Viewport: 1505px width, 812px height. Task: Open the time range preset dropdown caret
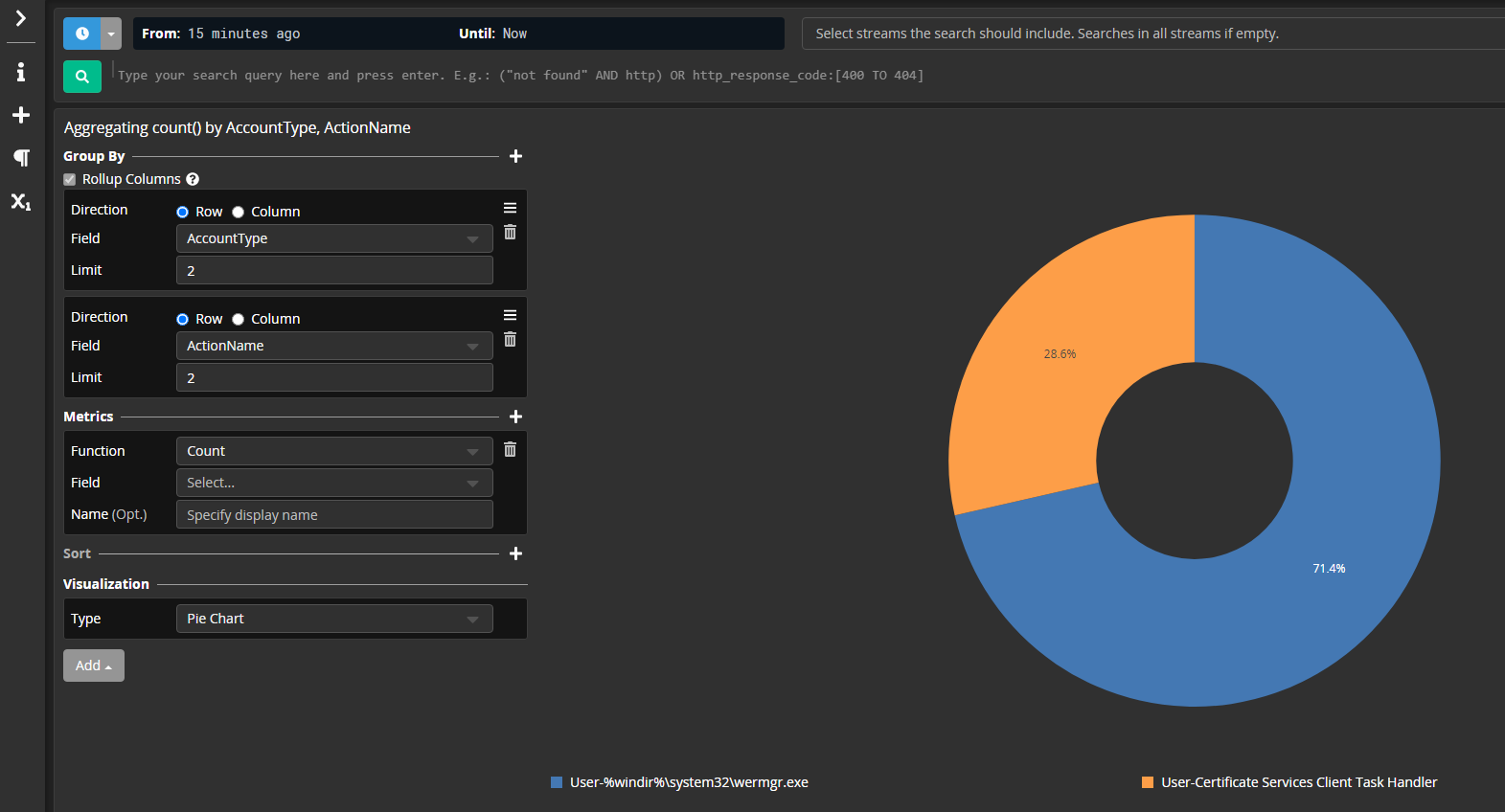click(x=111, y=34)
